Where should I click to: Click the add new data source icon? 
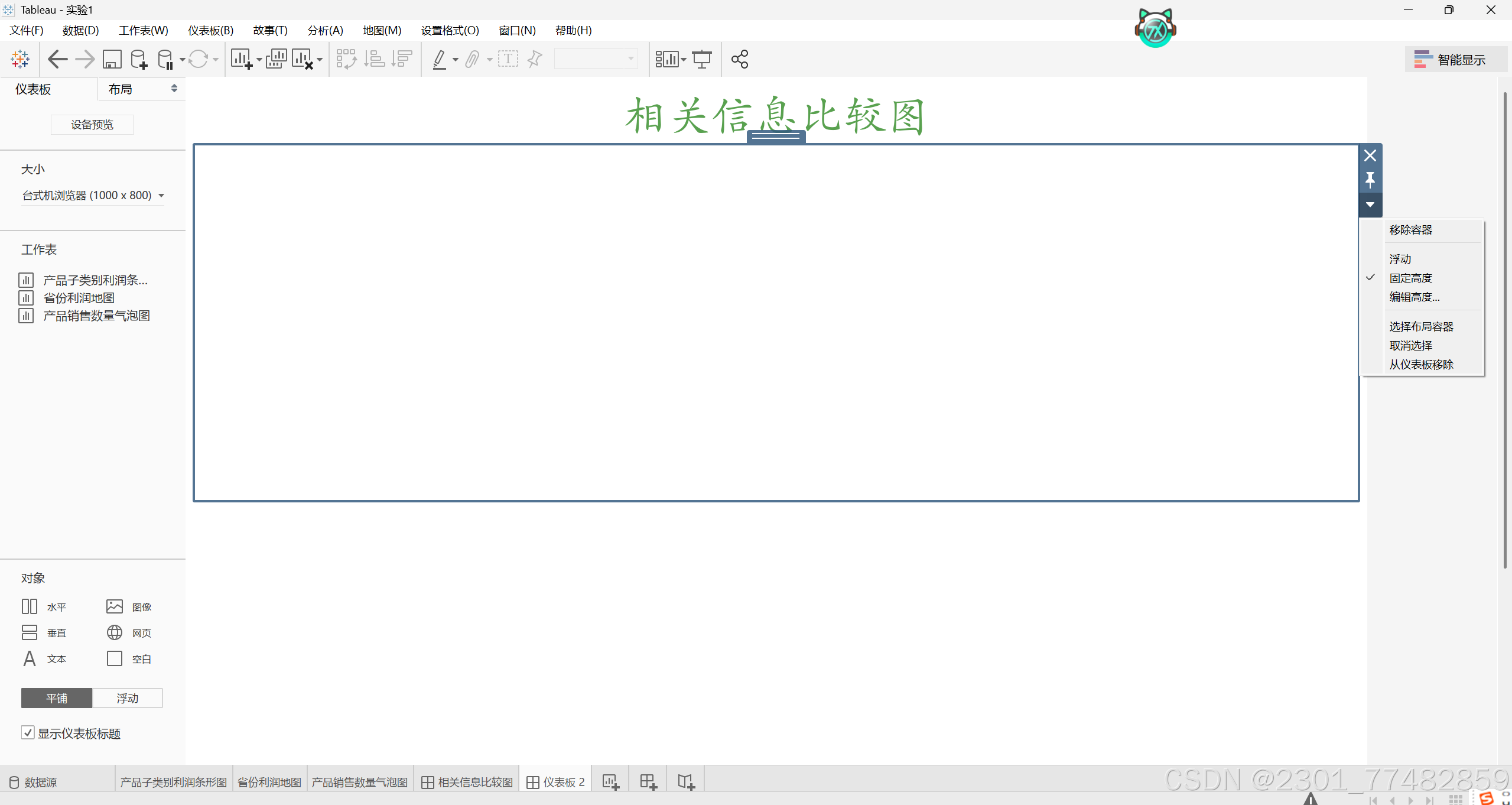click(x=139, y=59)
